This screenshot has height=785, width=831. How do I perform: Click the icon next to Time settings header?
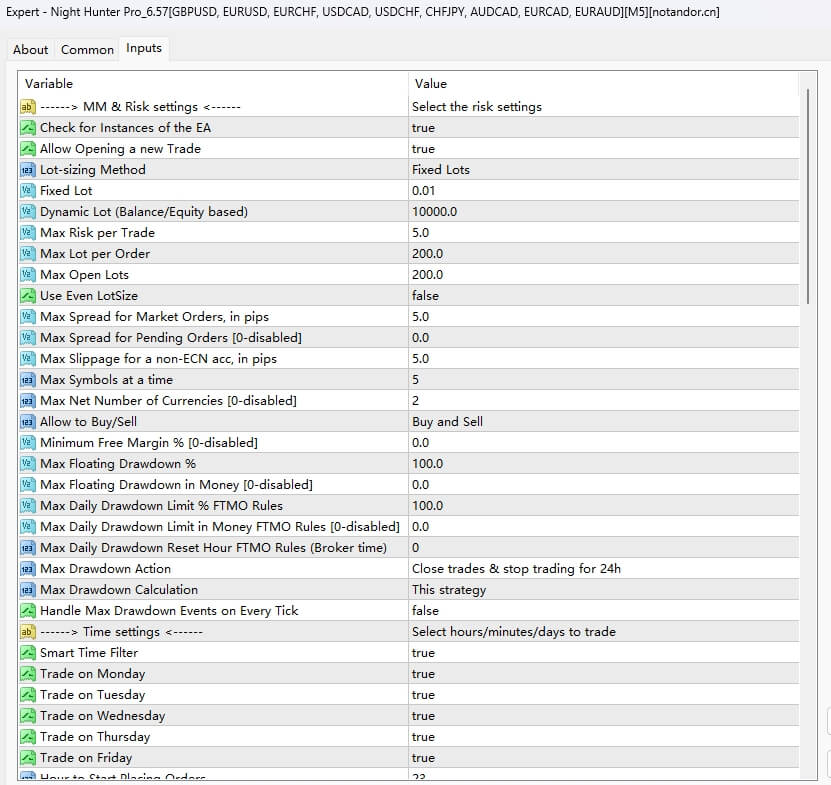(28, 632)
